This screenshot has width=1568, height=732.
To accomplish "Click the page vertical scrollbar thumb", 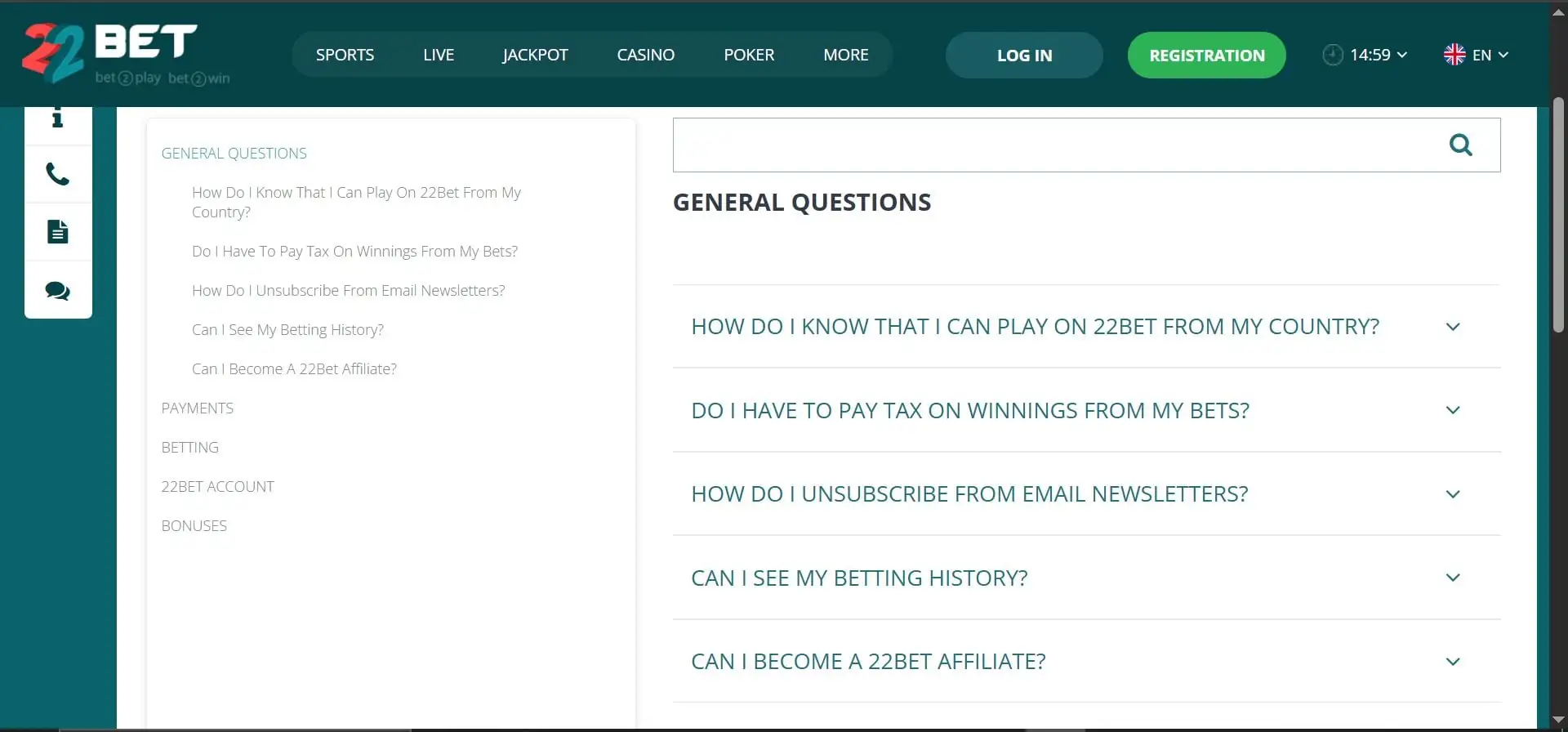I will tap(1558, 216).
